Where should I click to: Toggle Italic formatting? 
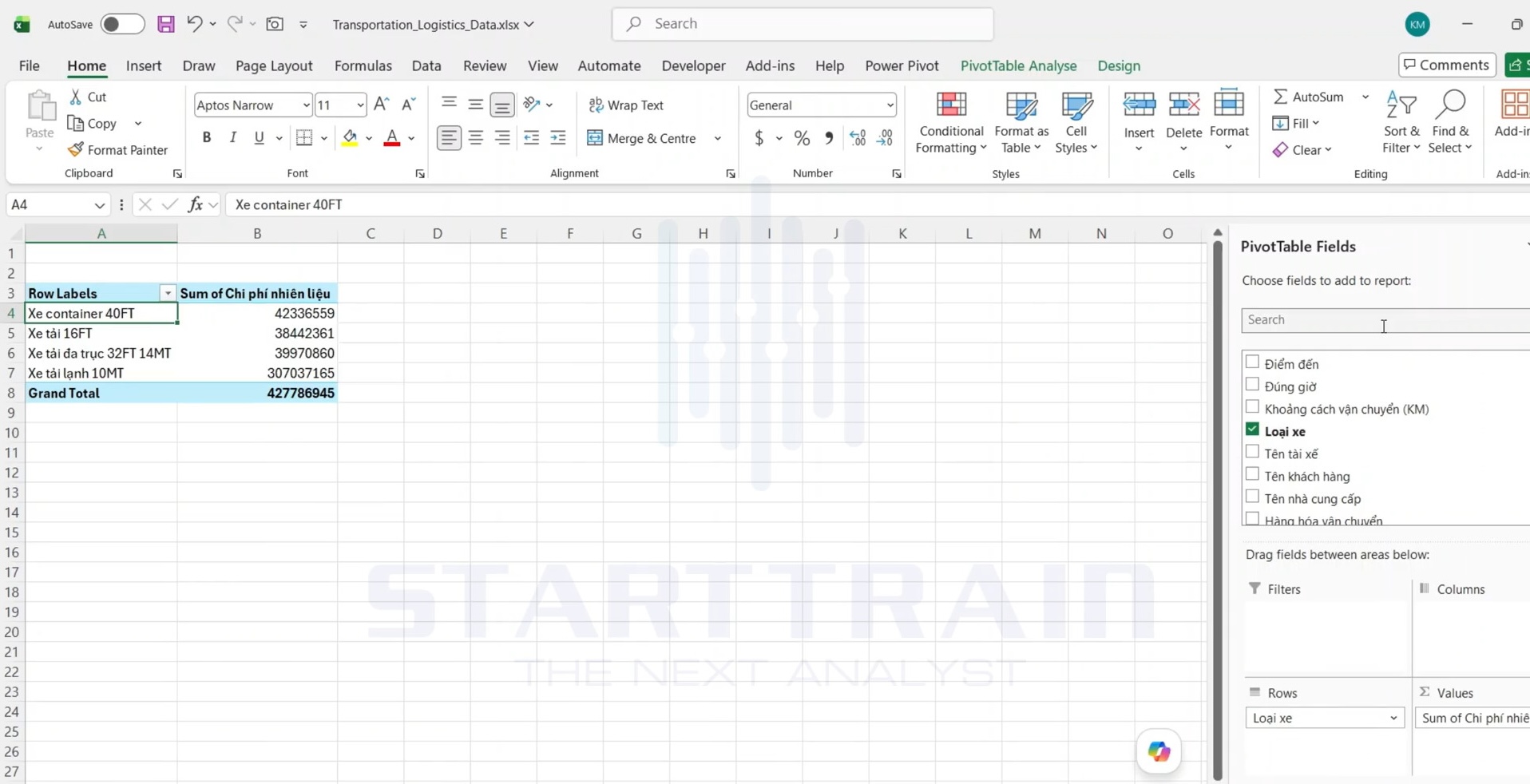(x=232, y=137)
